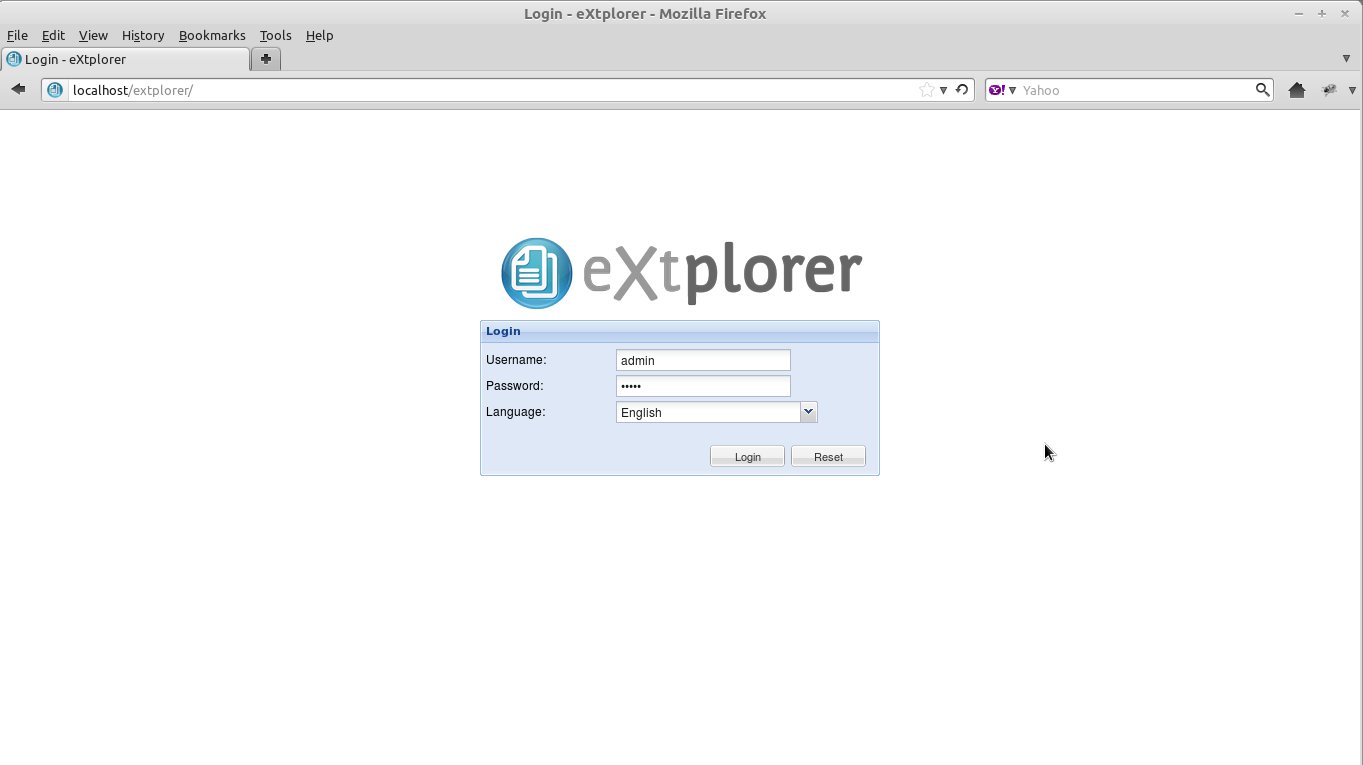This screenshot has width=1363, height=765.
Task: Open the Tools menu
Action: [x=275, y=35]
